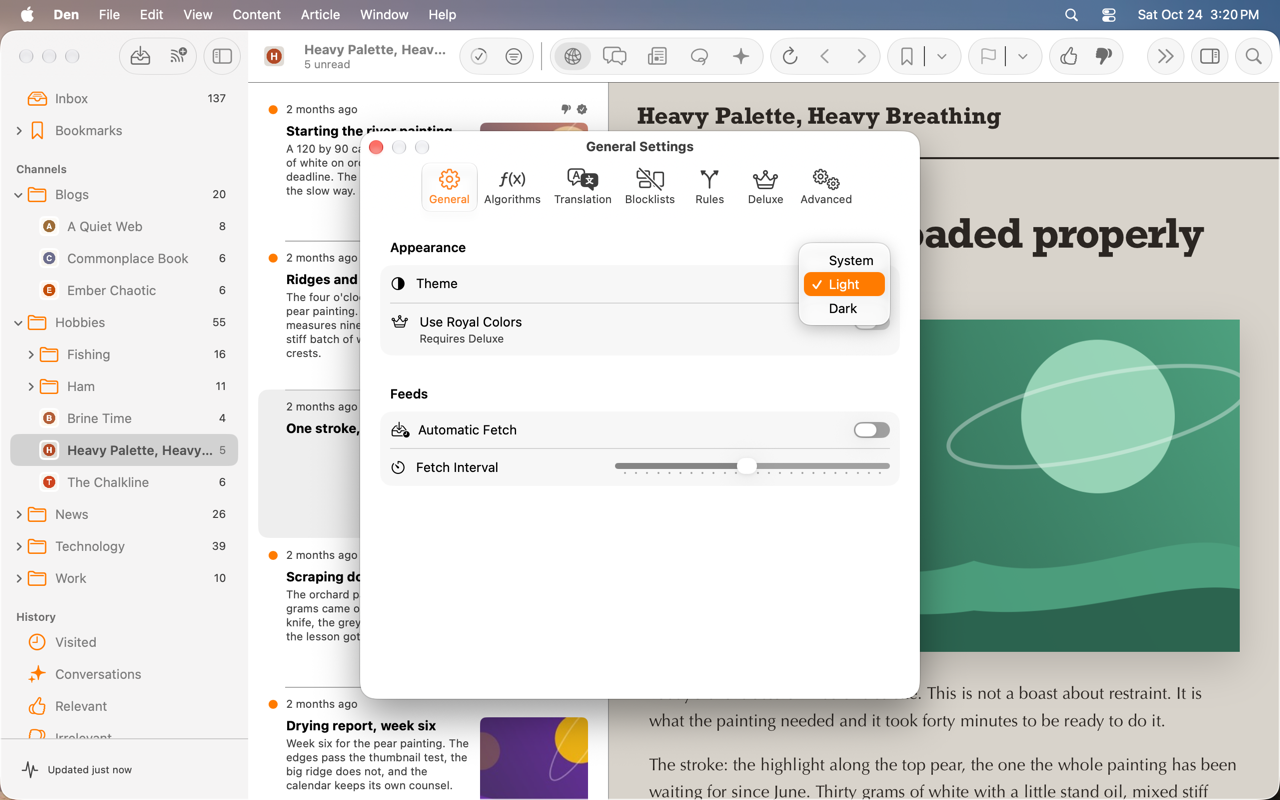Click the download inbox toolbar icon
This screenshot has height=800, width=1280.
[140, 57]
